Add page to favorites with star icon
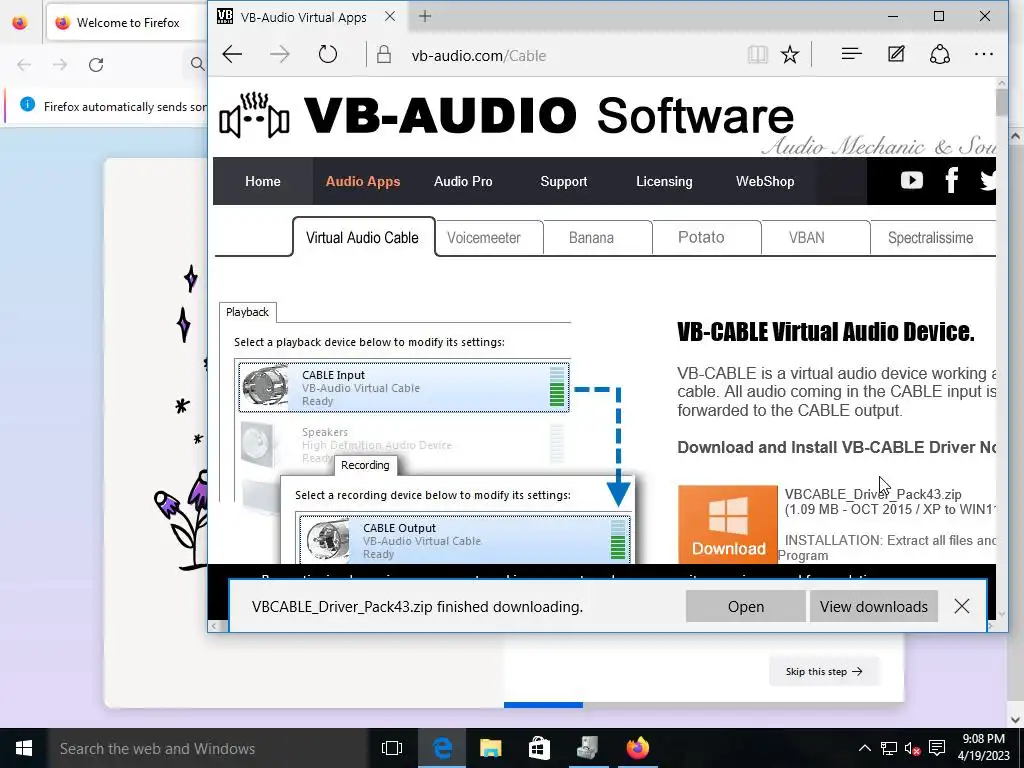 coord(790,55)
